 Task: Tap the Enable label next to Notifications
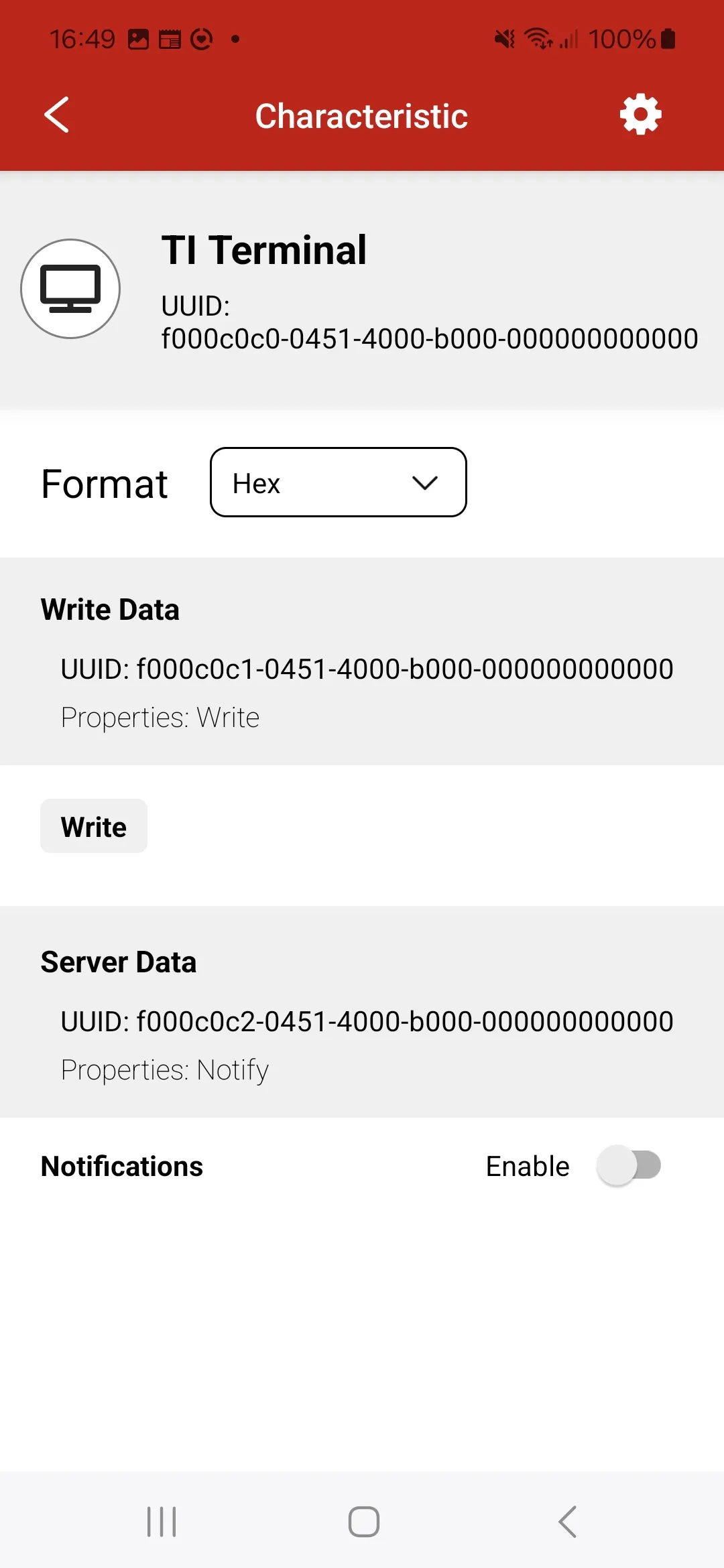point(529,1166)
